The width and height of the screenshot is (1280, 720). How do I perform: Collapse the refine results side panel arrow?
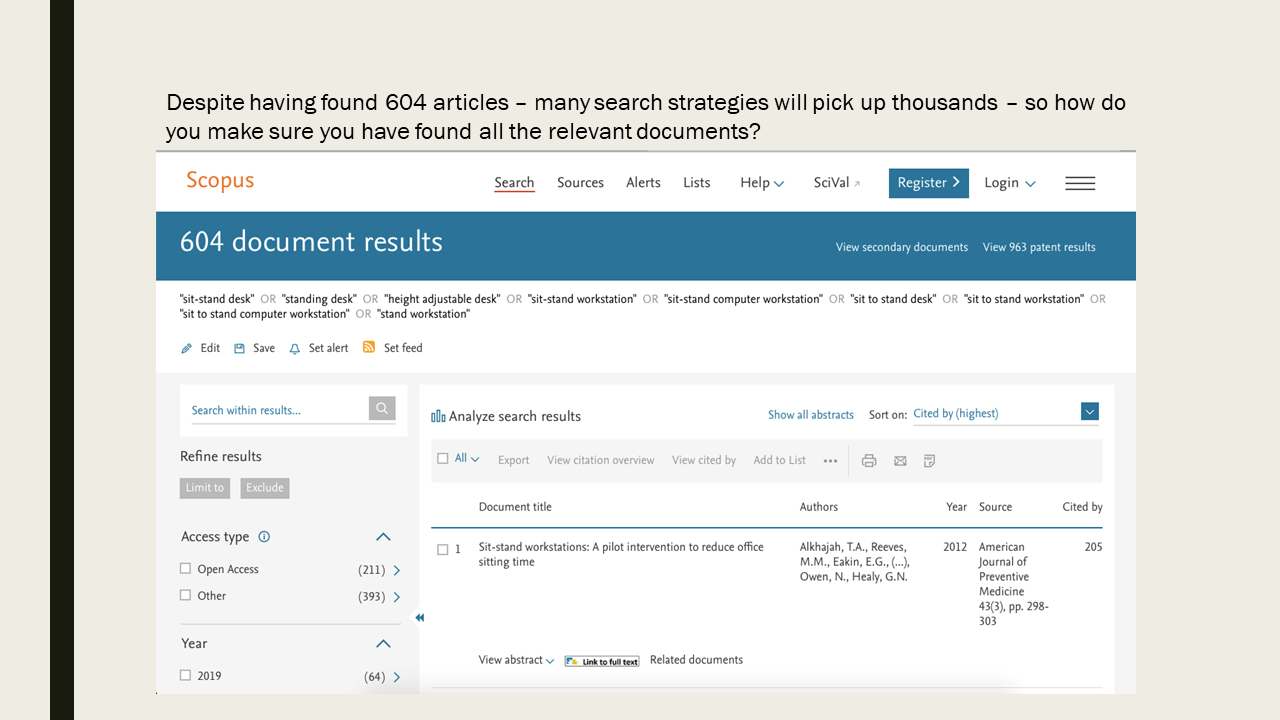[x=420, y=617]
